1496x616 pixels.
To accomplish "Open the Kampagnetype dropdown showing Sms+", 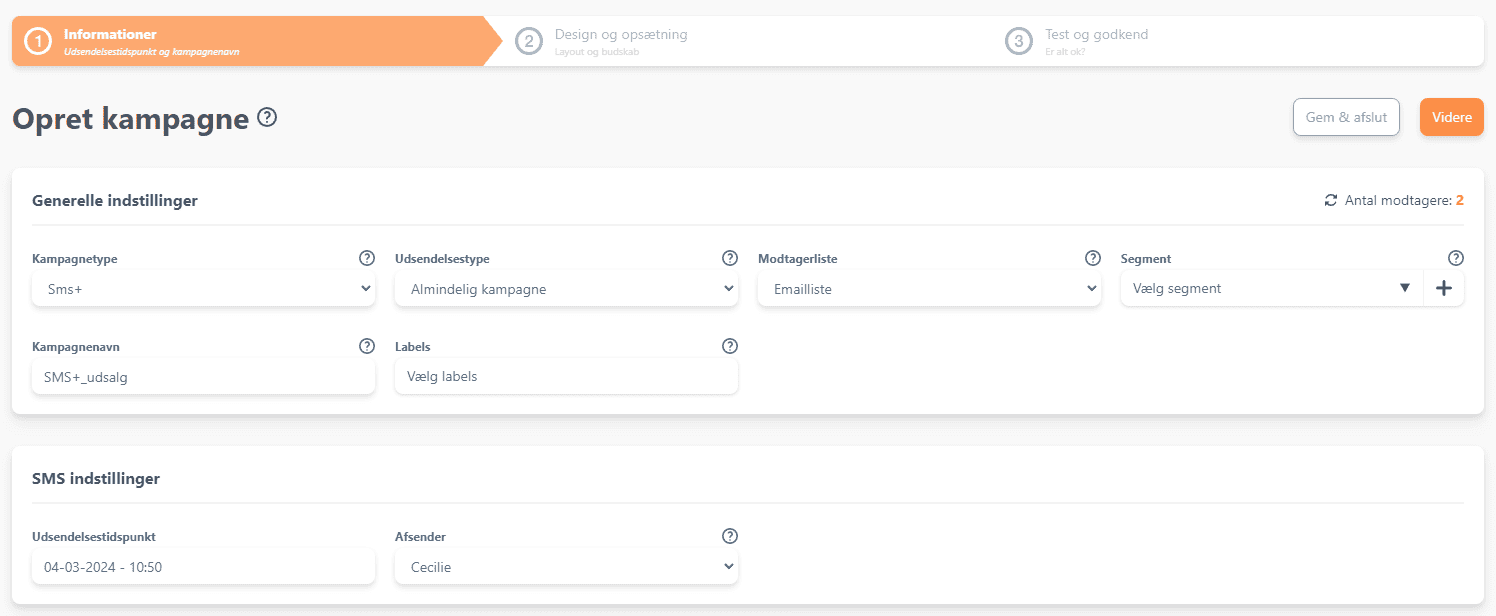I will click(203, 289).
